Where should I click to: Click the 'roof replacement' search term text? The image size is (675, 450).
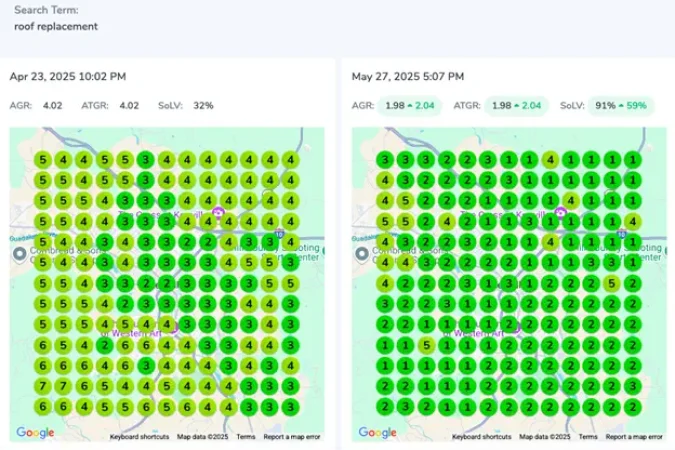click(56, 26)
